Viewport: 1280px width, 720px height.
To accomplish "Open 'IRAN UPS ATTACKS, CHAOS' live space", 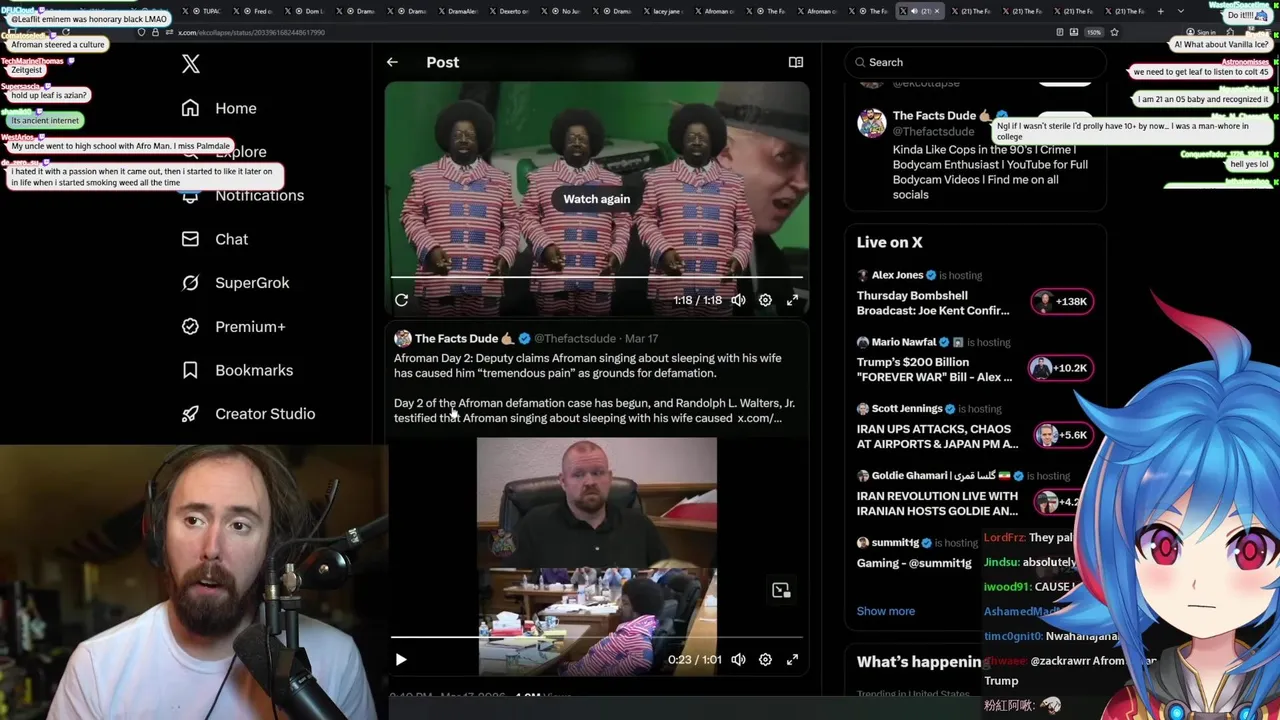I will [937, 436].
